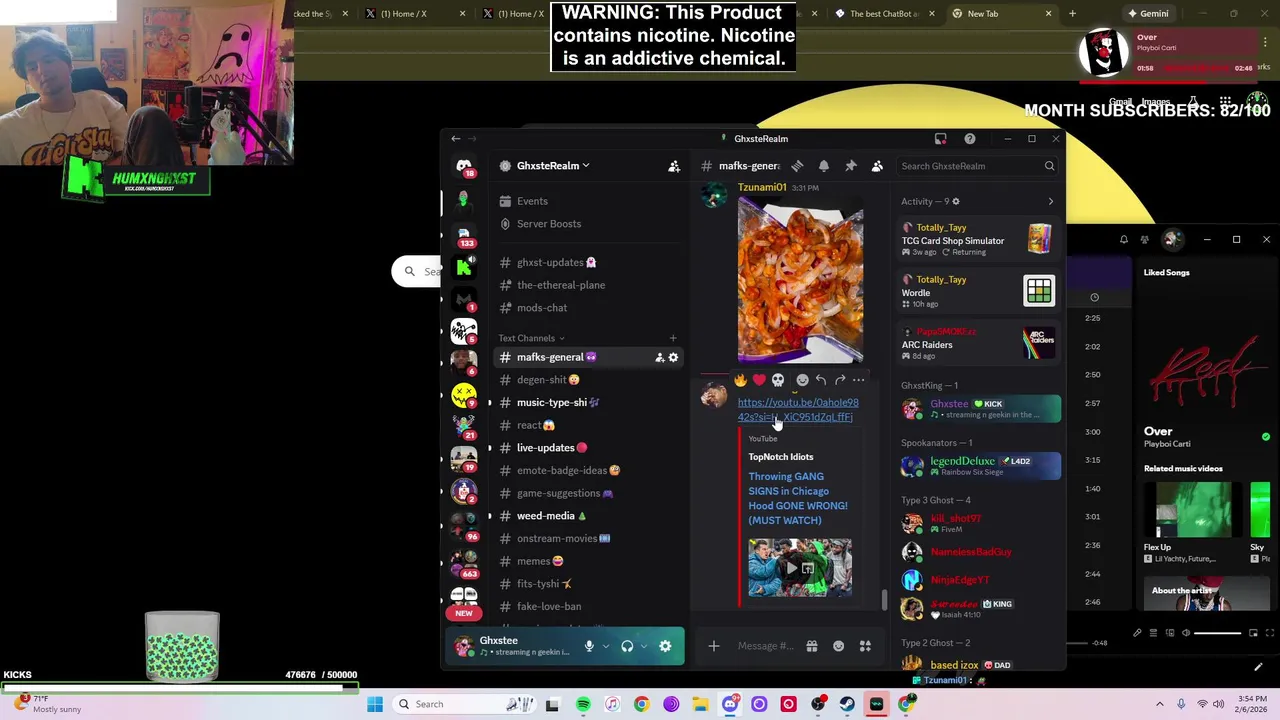Toggle the Discord microphone mute
1280x720 pixels.
tap(589, 646)
